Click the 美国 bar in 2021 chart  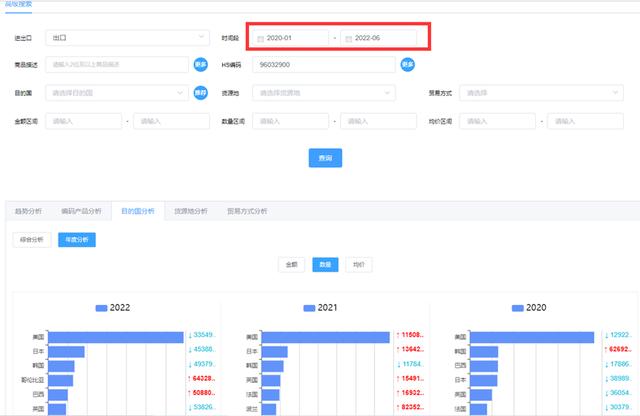click(x=319, y=337)
